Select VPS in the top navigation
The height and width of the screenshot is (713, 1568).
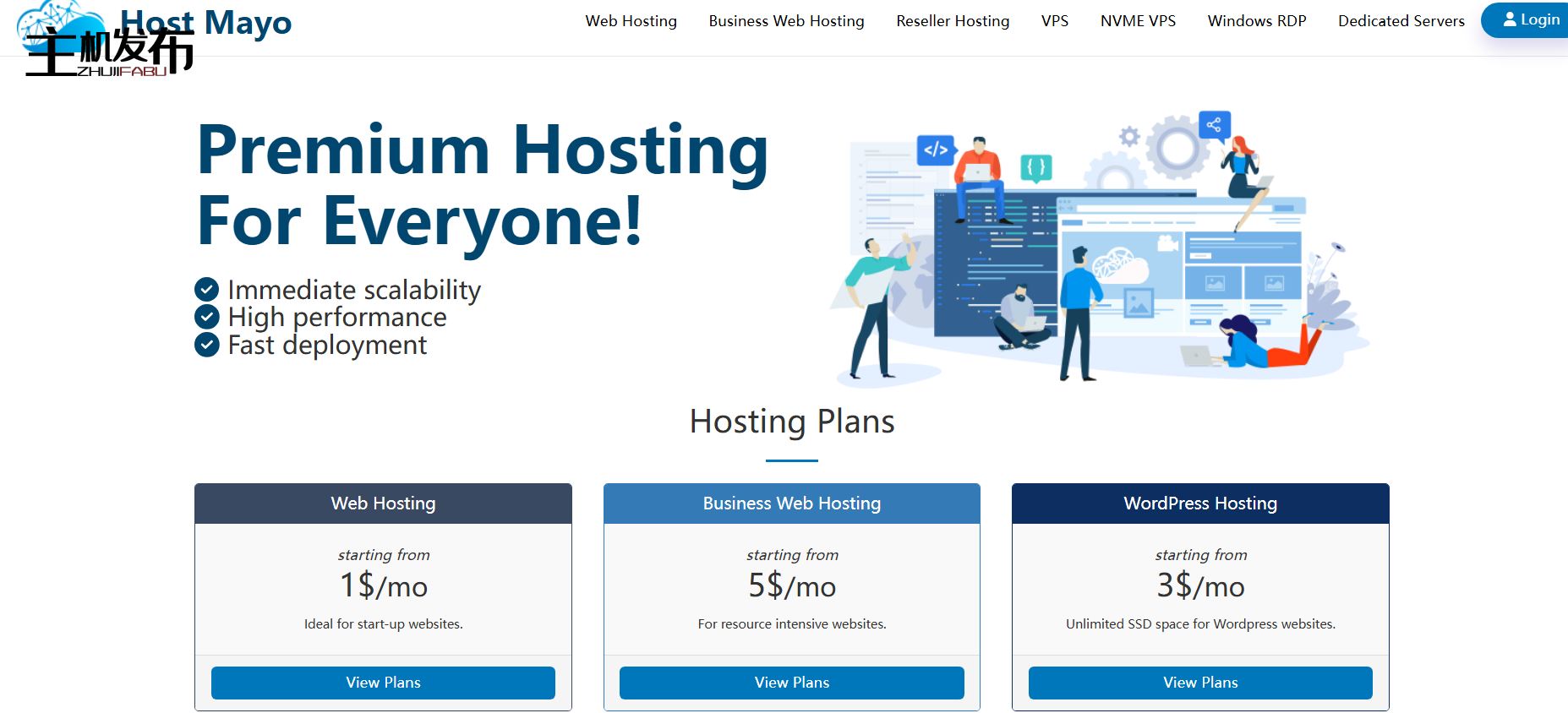(x=1054, y=21)
